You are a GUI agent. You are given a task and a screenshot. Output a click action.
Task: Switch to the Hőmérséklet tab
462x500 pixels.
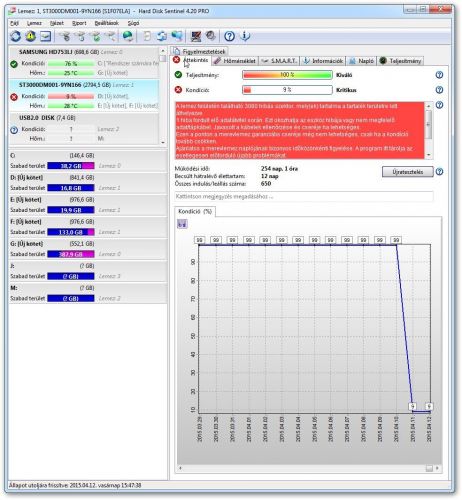pos(235,61)
